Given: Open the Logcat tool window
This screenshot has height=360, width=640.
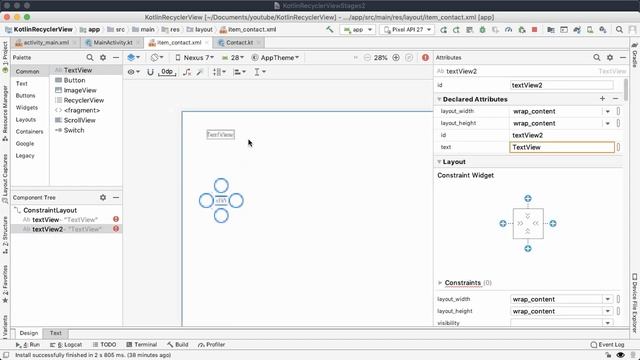Looking at the screenshot, I should coord(66,344).
